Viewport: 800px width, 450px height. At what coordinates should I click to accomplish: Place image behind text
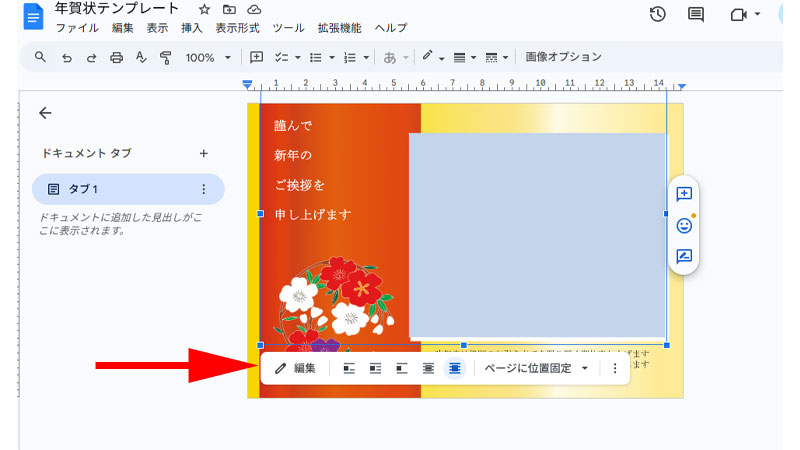(x=429, y=368)
